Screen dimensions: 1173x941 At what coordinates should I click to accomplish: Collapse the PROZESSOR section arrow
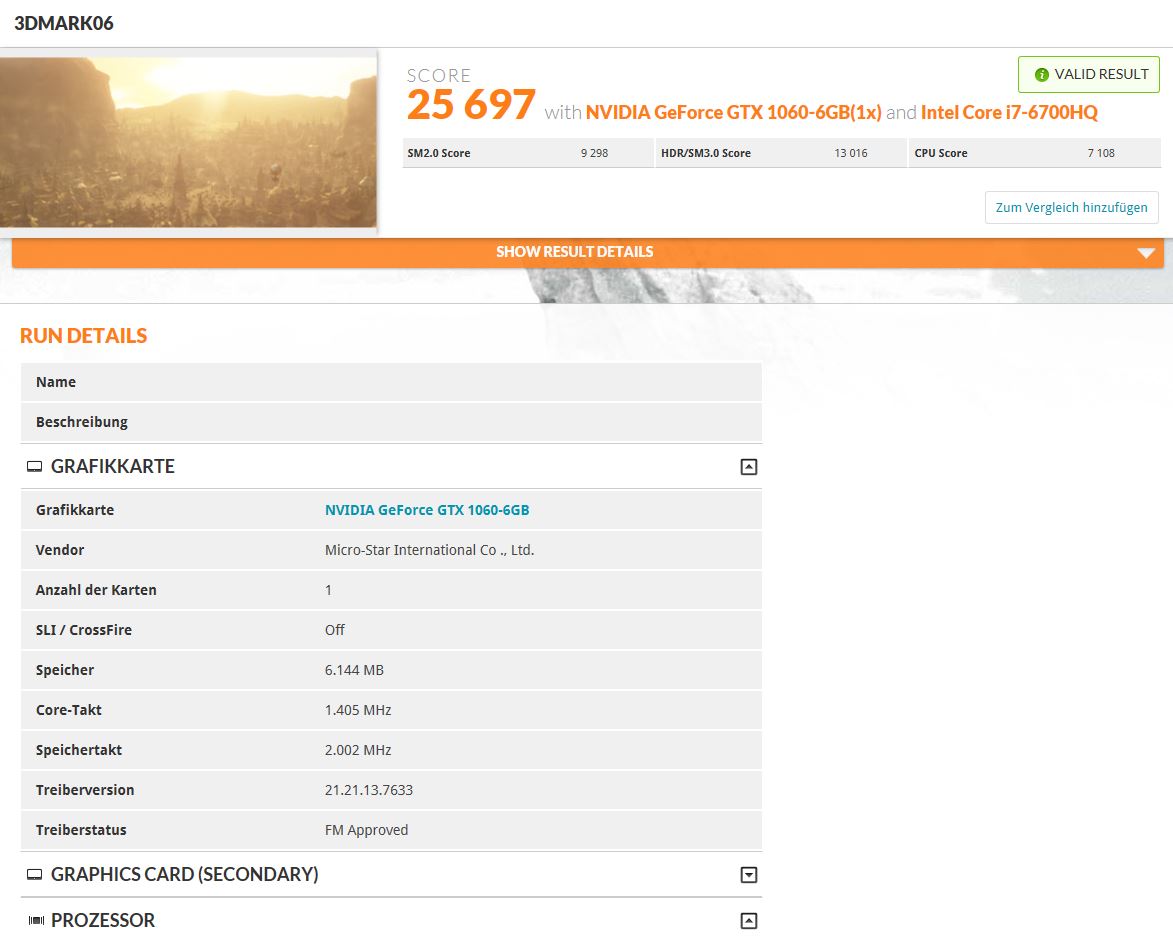coord(748,921)
